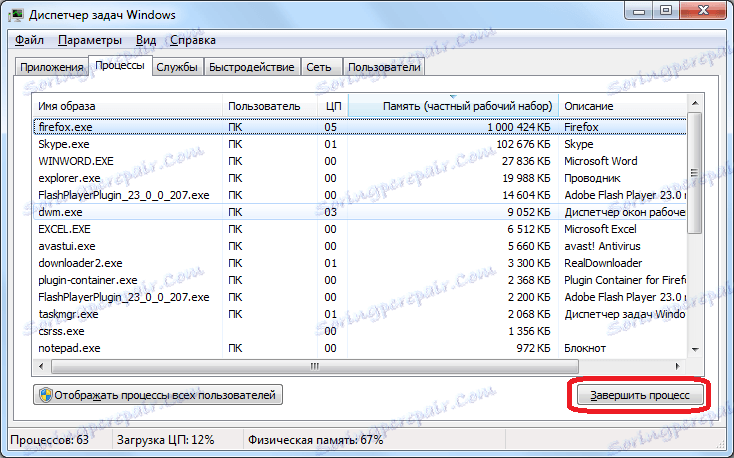The width and height of the screenshot is (734, 458).
Task: Click Отображать процессы всех пользователей button
Action: tap(158, 395)
